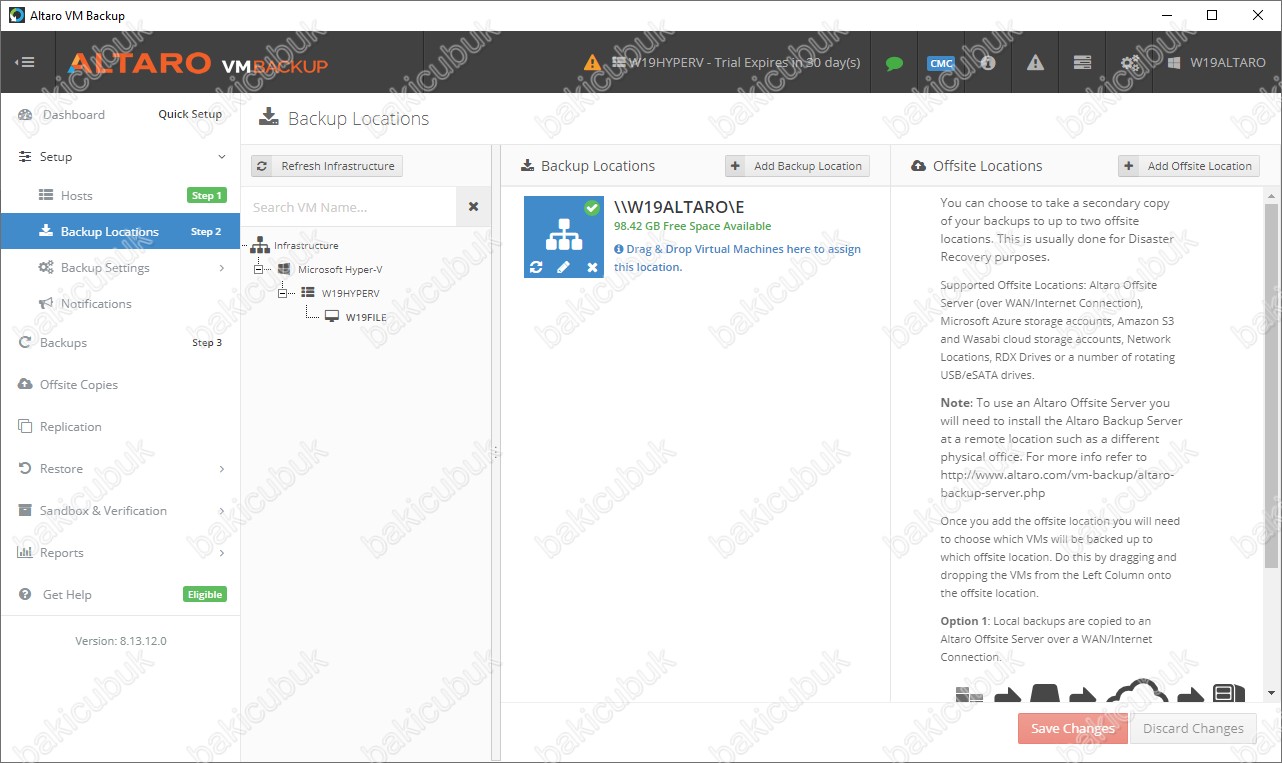Click the info circle icon in header
Screen dimensions: 1282x763
click(x=988, y=62)
